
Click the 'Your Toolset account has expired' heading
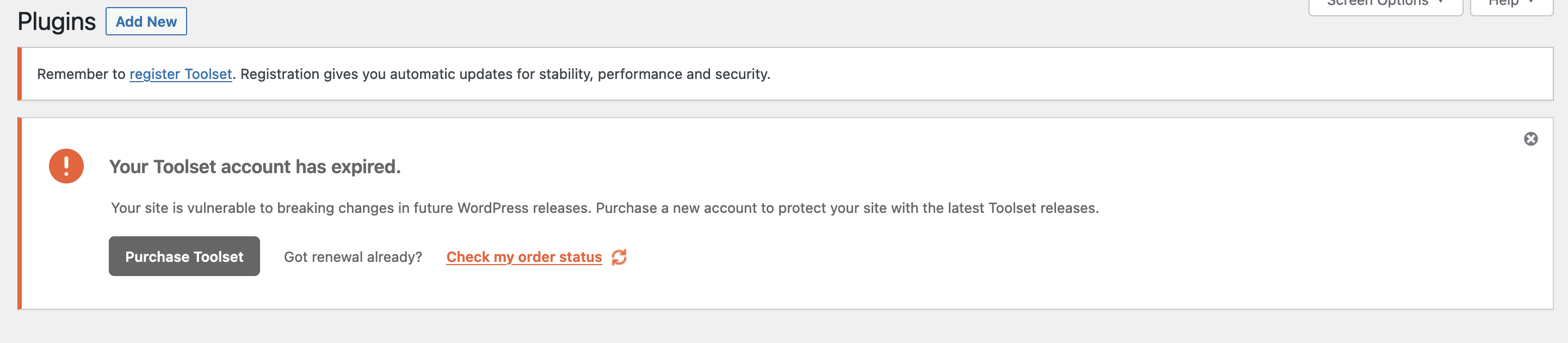pyautogui.click(x=255, y=166)
